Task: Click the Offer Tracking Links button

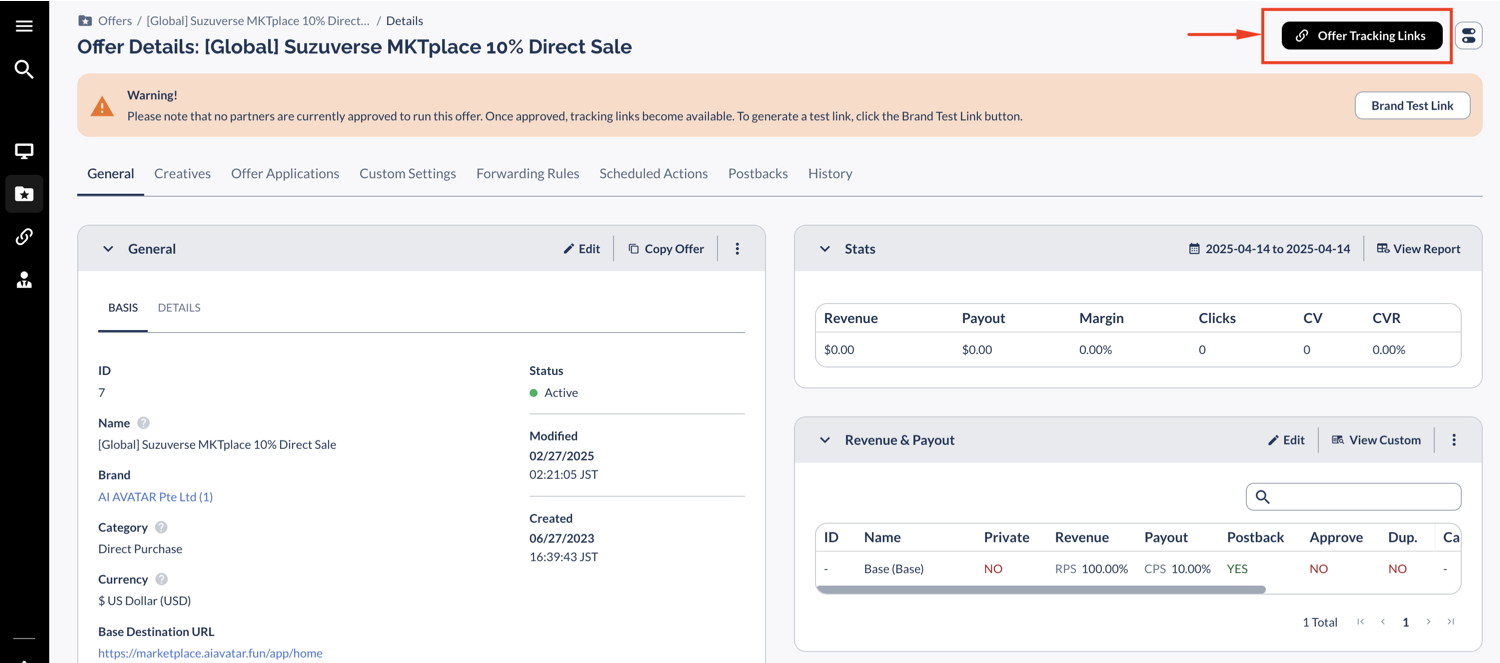Action: click(x=1362, y=36)
